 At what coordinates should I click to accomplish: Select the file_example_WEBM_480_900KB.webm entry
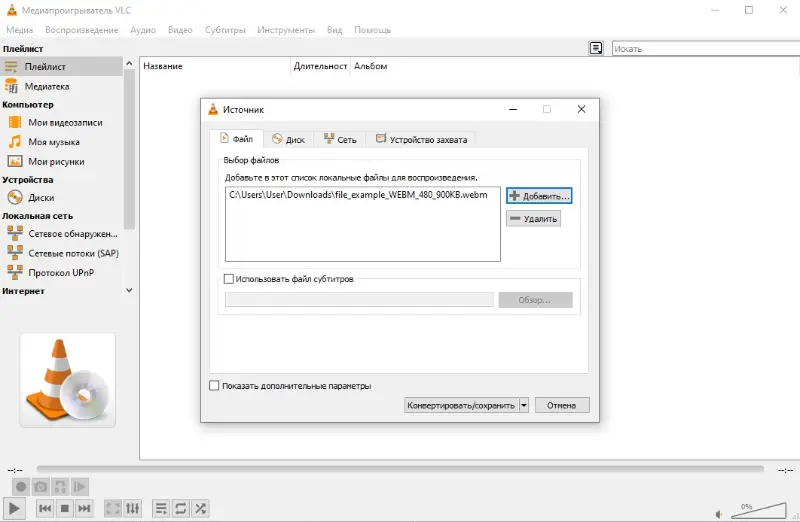358,195
